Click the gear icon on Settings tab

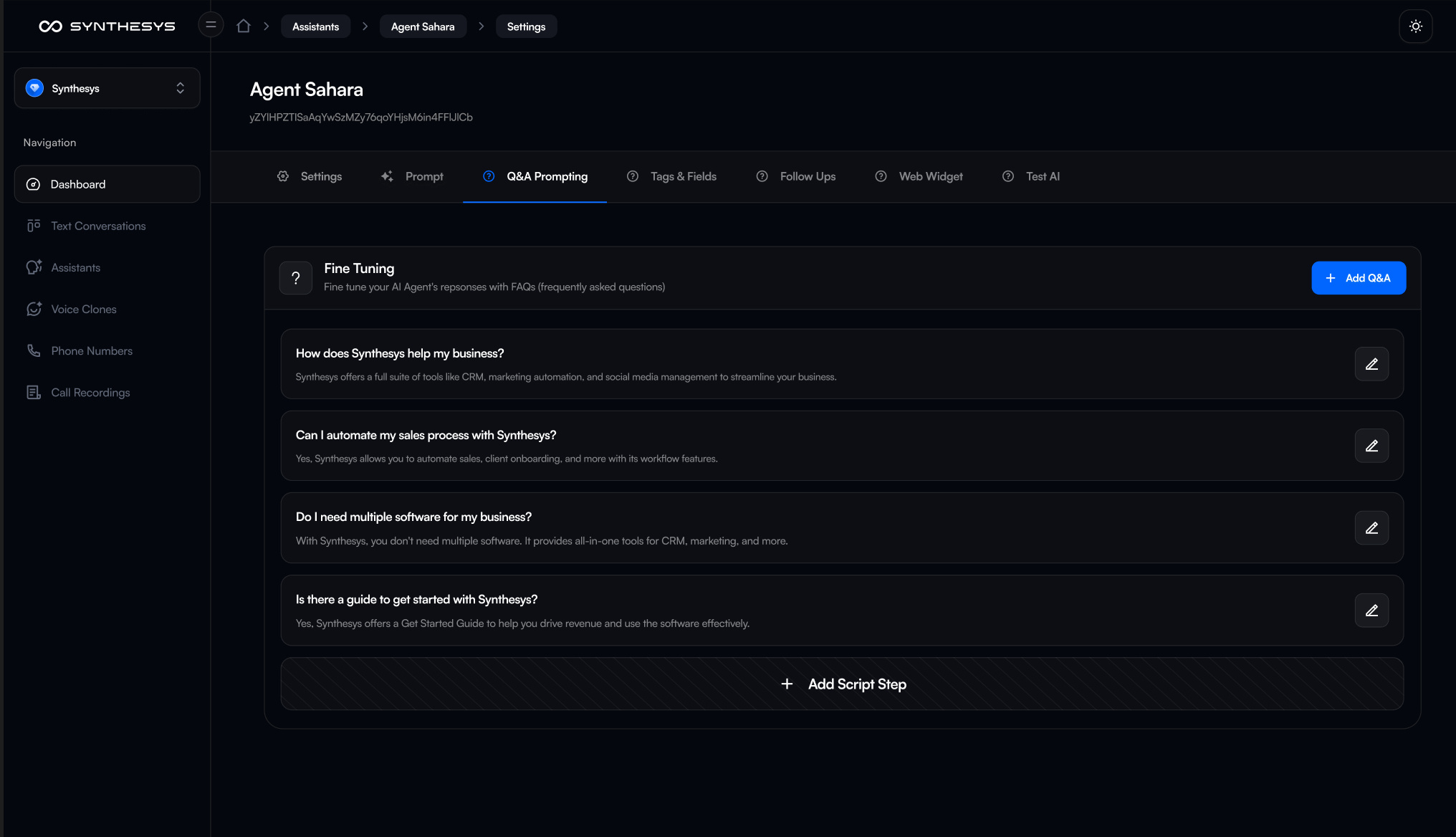click(283, 176)
